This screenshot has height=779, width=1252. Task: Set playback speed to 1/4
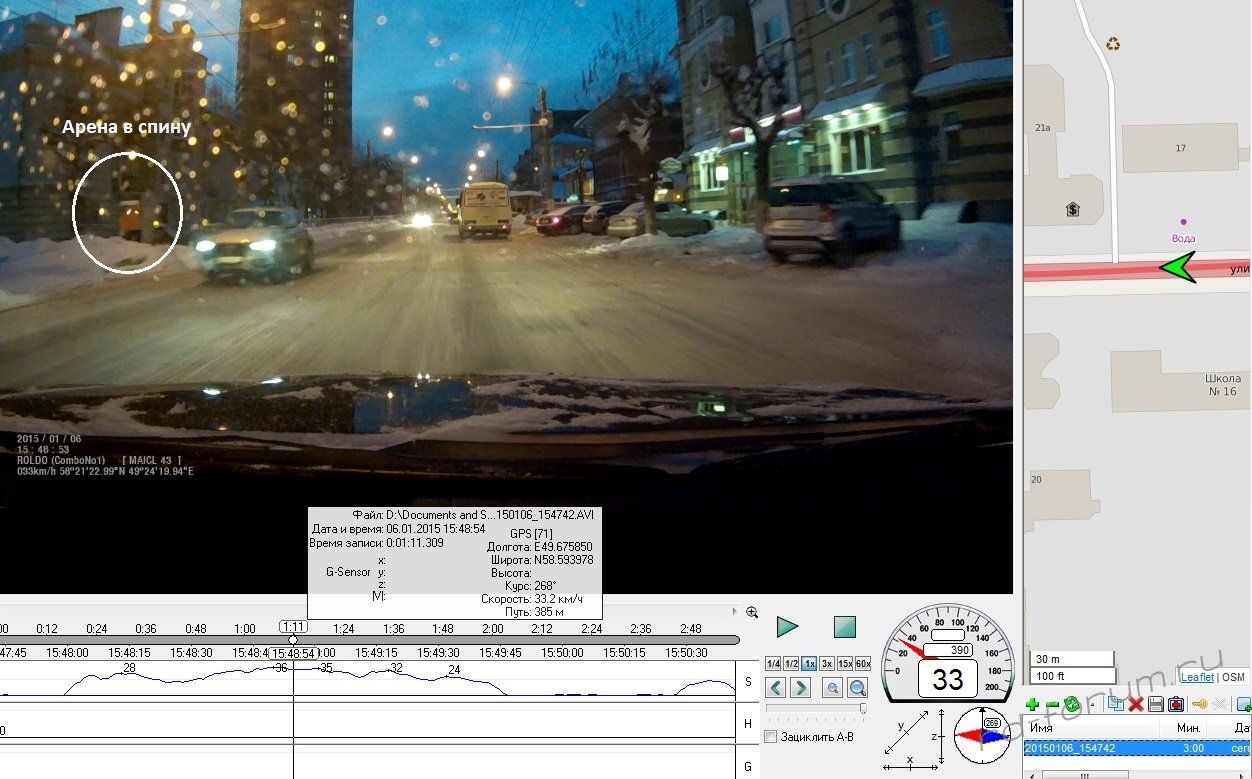pos(773,664)
